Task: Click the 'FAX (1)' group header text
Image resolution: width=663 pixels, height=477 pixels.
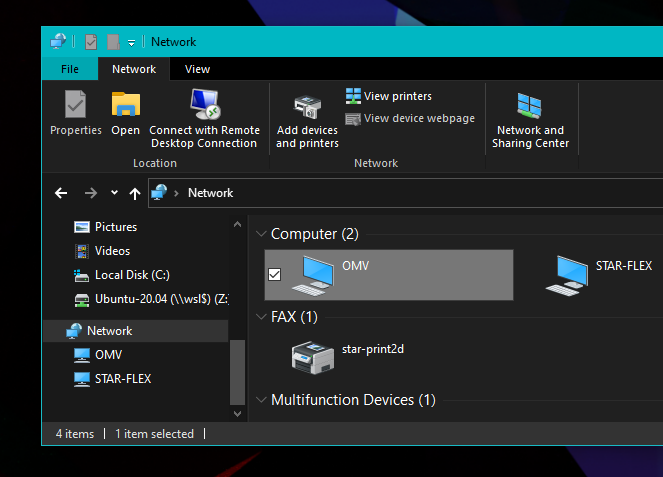Action: tap(294, 317)
